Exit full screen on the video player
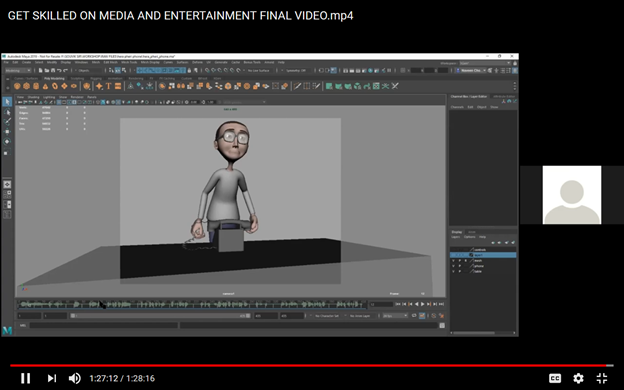 pyautogui.click(x=602, y=378)
